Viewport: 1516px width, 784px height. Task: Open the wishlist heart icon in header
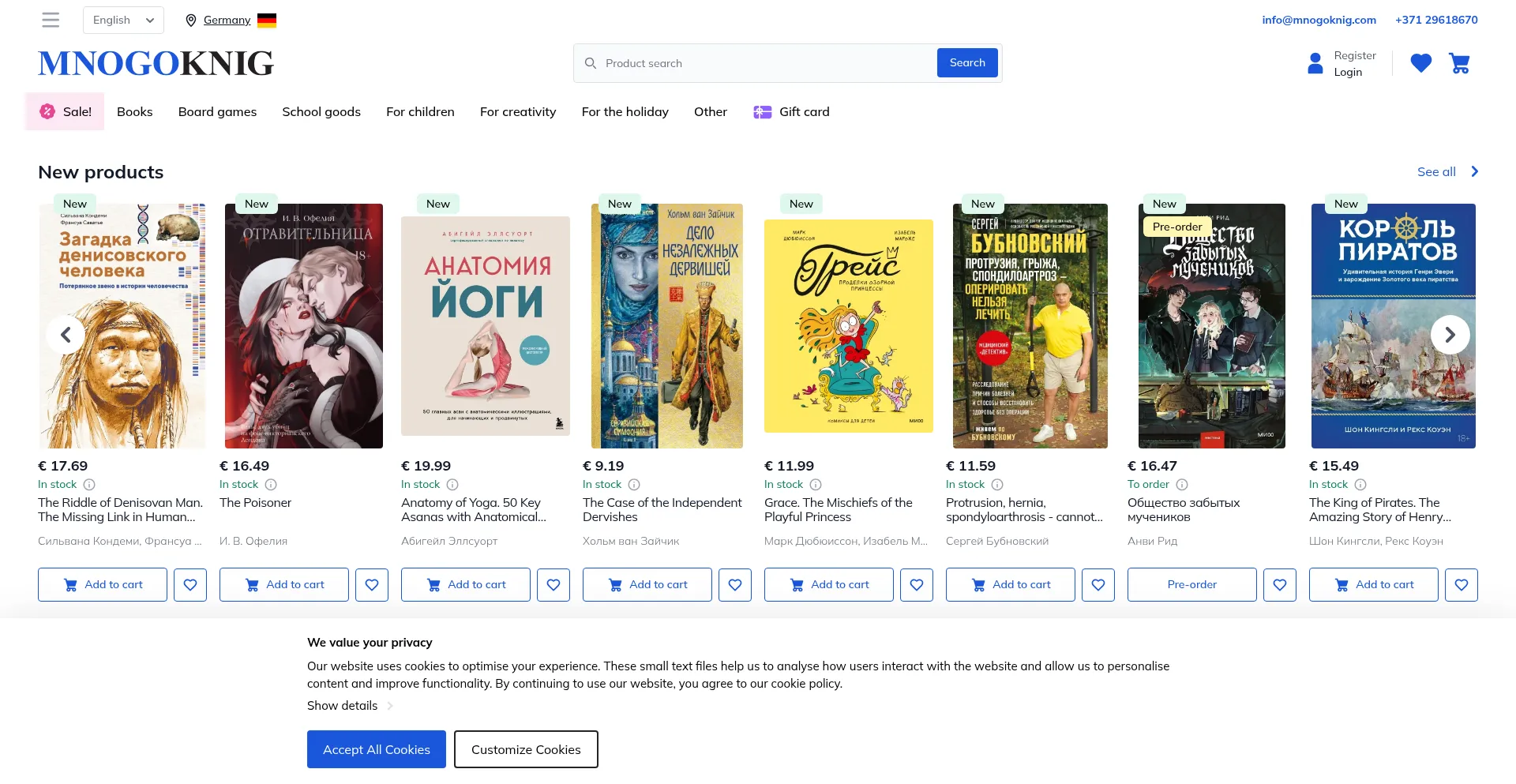[x=1420, y=63]
